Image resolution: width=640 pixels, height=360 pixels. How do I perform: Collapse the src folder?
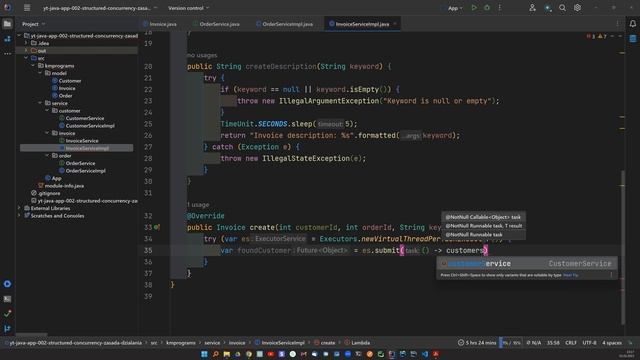click(26, 58)
